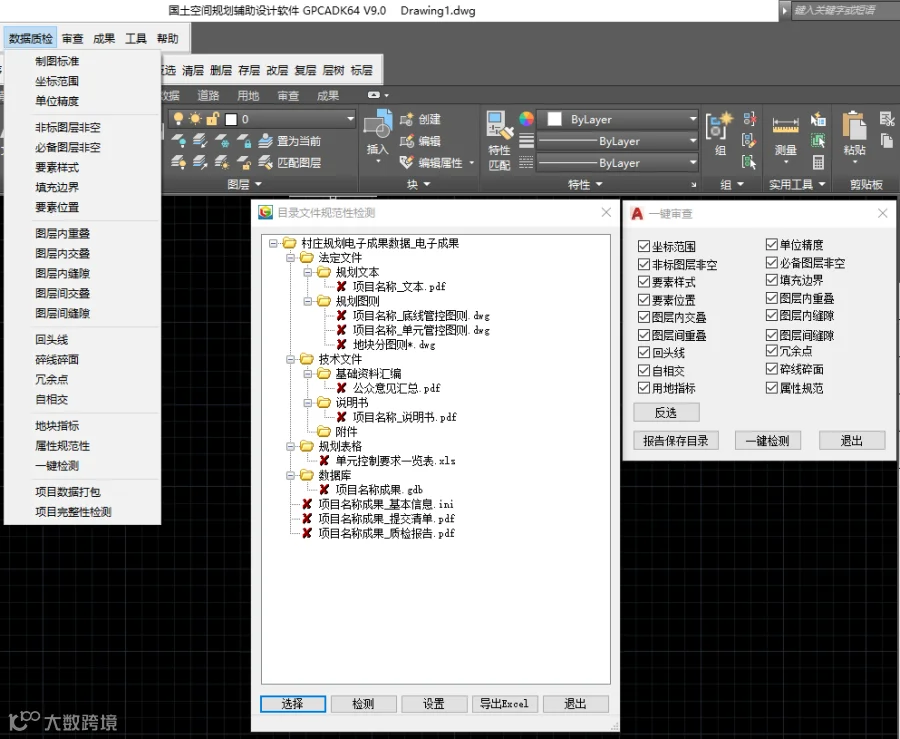Image resolution: width=900 pixels, height=739 pixels.
Task: Uncheck the 坐标范围 checkbox
Action: click(x=644, y=247)
